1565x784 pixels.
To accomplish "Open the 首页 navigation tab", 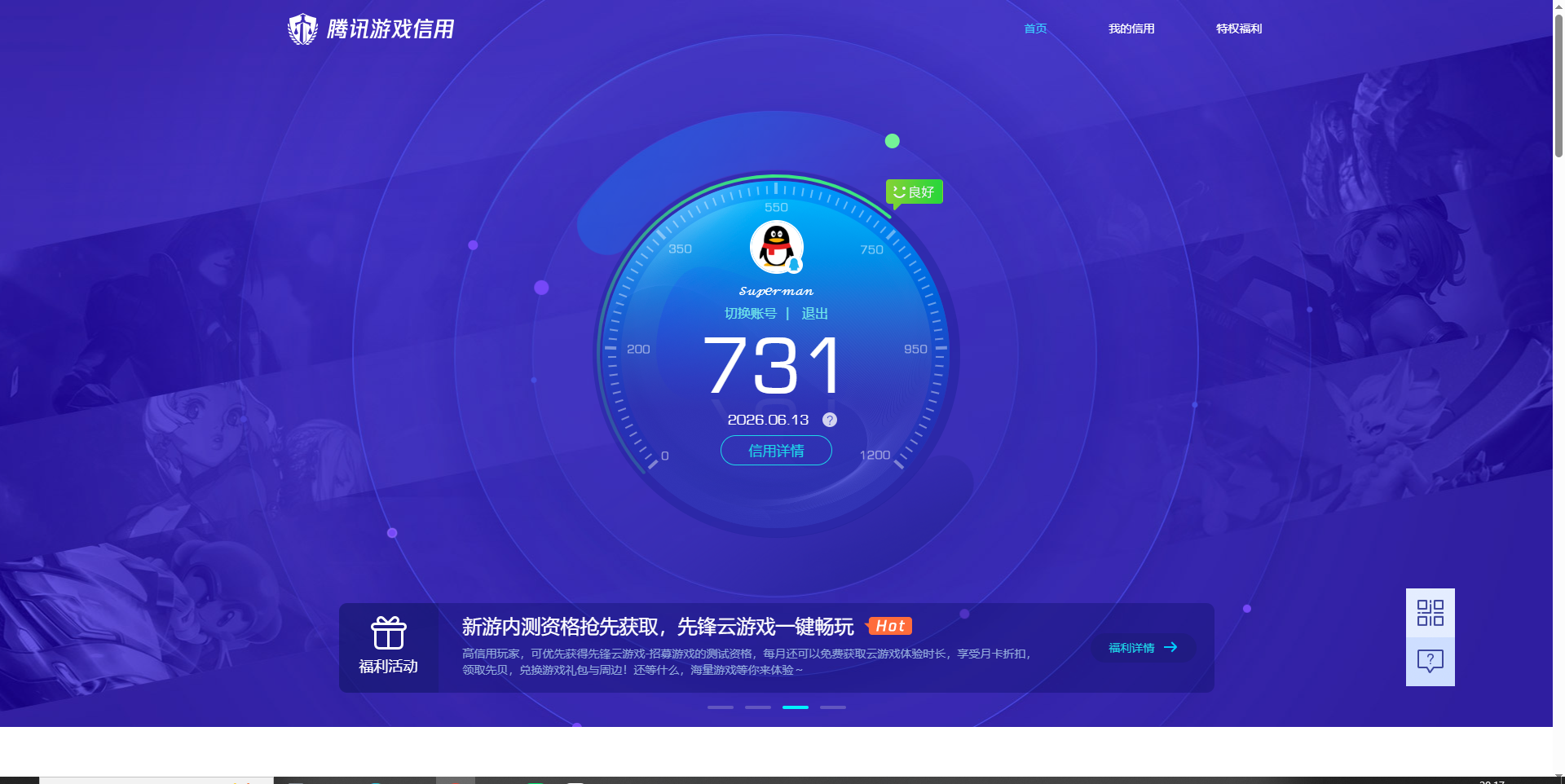I will (x=1035, y=29).
